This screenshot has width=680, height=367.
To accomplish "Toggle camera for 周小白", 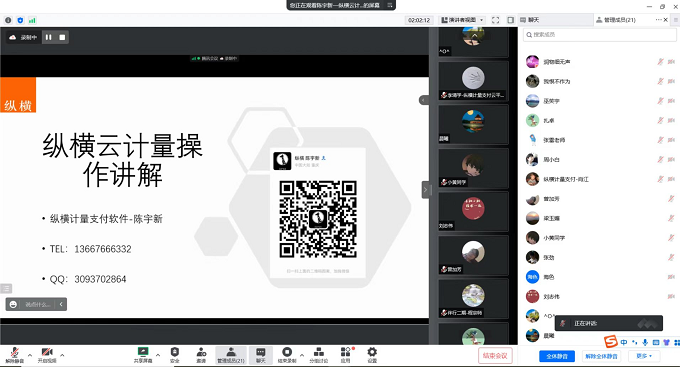I will pos(671,160).
